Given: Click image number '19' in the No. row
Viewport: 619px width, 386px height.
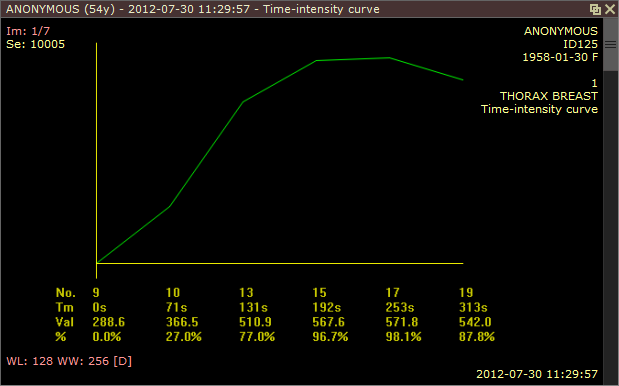Looking at the screenshot, I should 466,292.
